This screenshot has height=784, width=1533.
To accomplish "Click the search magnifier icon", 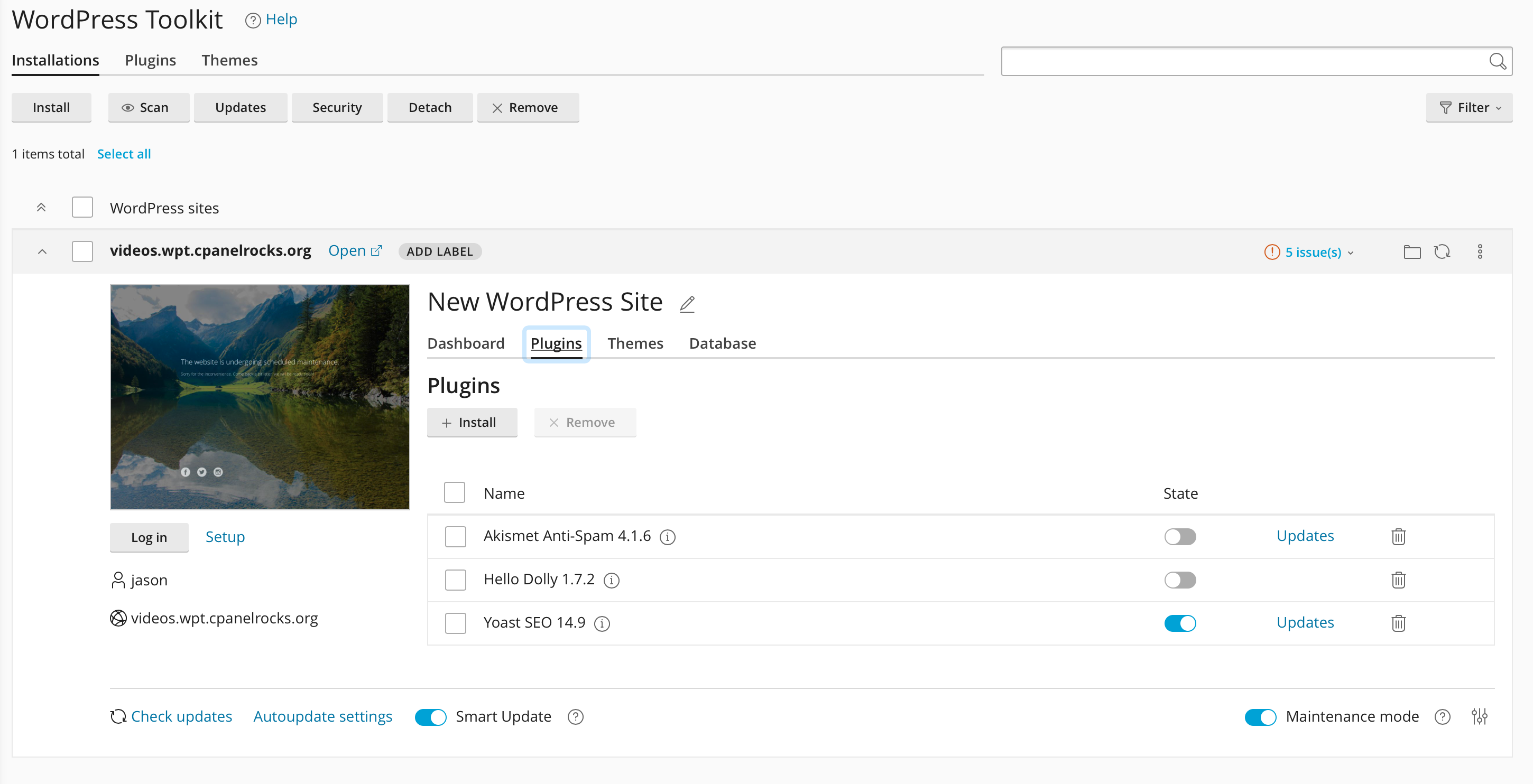I will (1497, 61).
